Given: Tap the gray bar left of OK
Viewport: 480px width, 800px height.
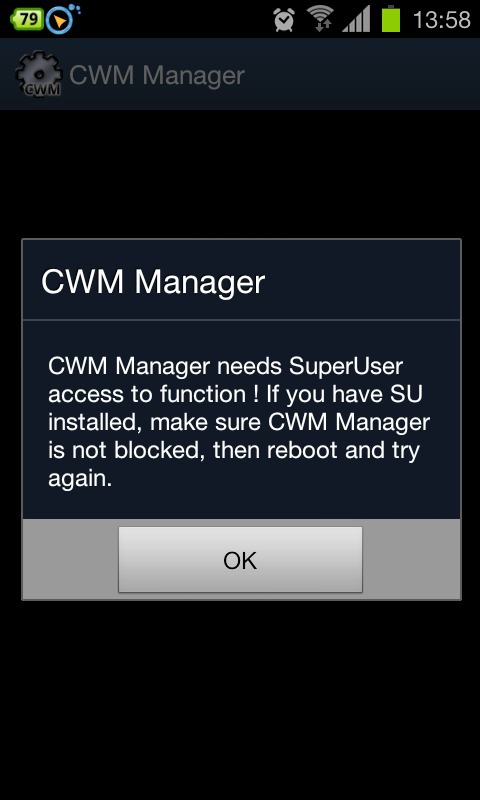Looking at the screenshot, I should pyautogui.click(x=70, y=560).
